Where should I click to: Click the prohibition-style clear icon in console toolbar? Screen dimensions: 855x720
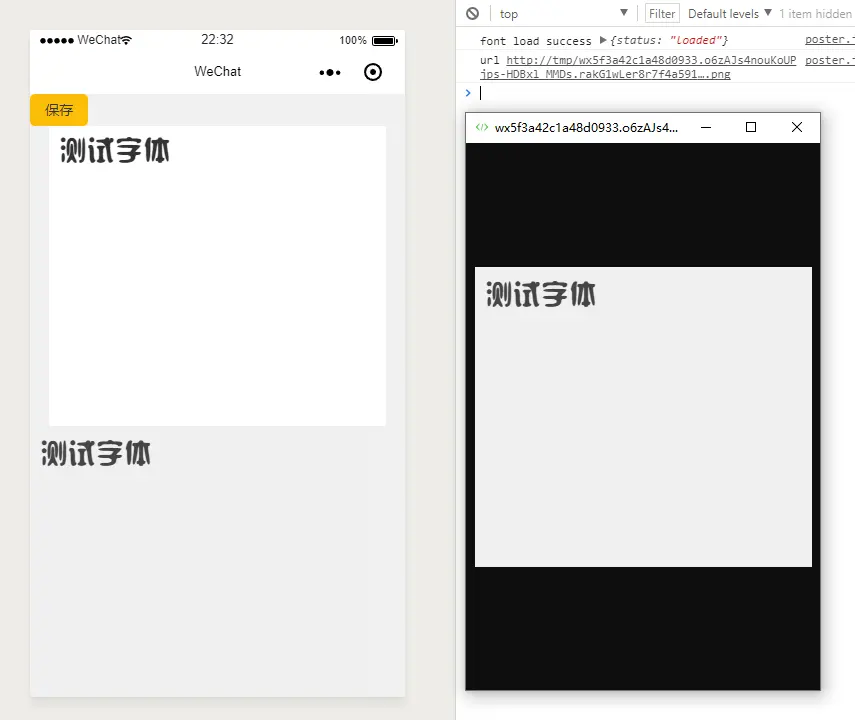[x=471, y=13]
